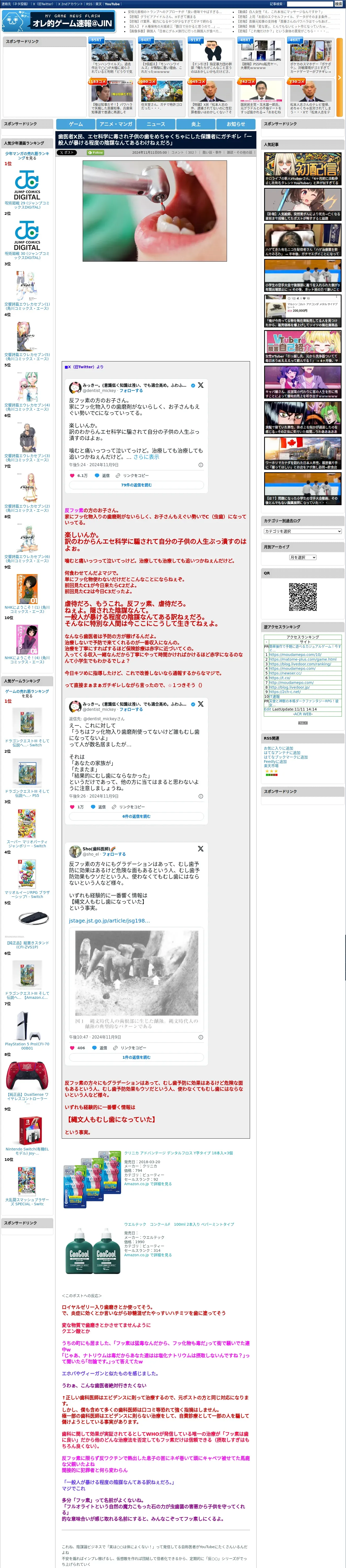Screen dimensions: 346x1568
Task: Click さらに表示 in first tweet
Action: coord(146,457)
